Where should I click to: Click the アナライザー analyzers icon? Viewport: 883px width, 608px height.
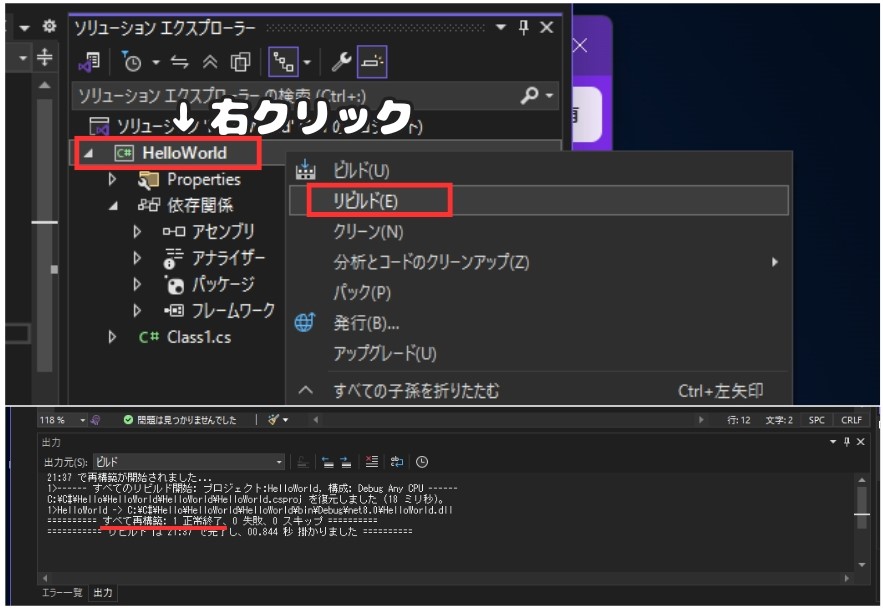point(173,258)
